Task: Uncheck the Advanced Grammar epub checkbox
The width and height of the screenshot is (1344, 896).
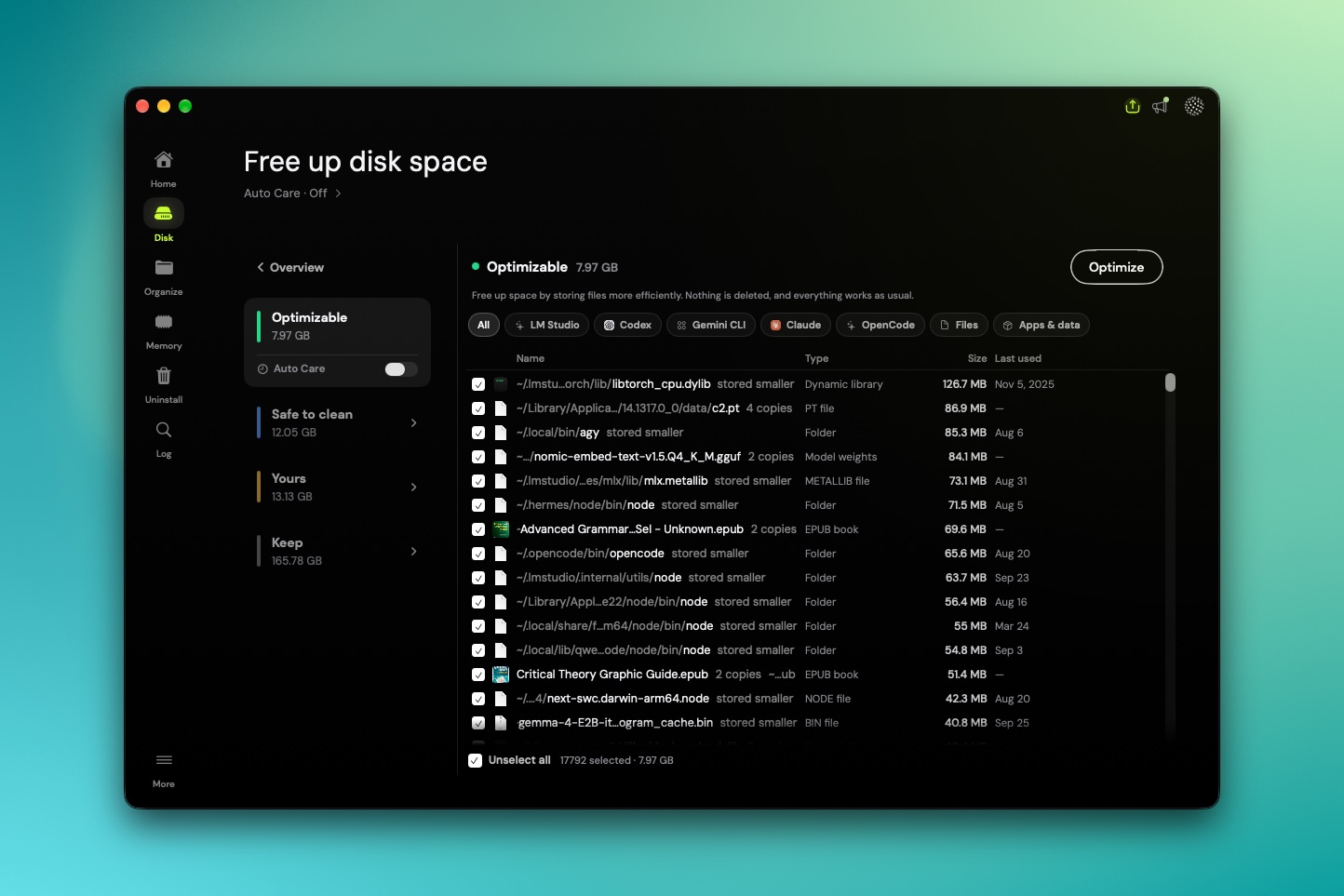Action: coord(478,529)
